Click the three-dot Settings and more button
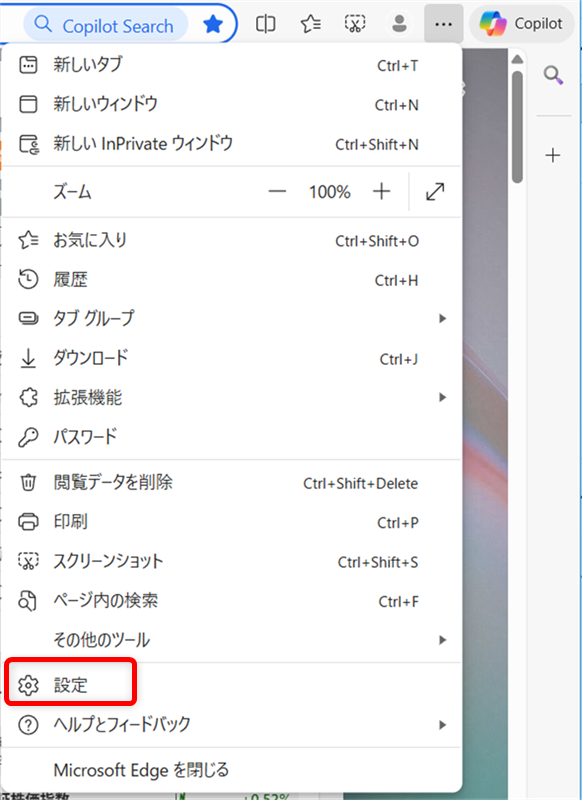582x800 pixels. click(443, 24)
